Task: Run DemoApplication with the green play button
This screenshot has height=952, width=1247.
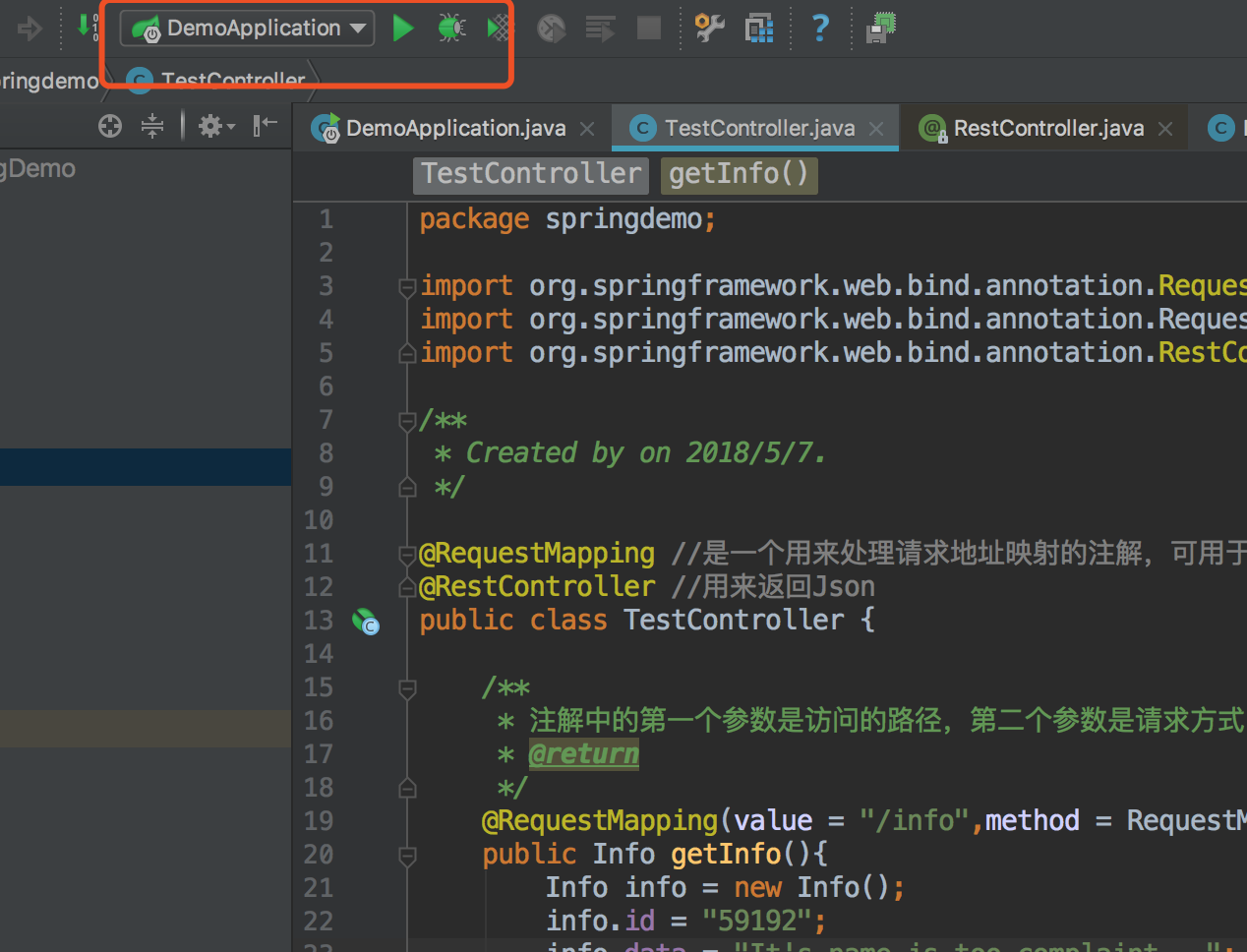Action: 402,28
